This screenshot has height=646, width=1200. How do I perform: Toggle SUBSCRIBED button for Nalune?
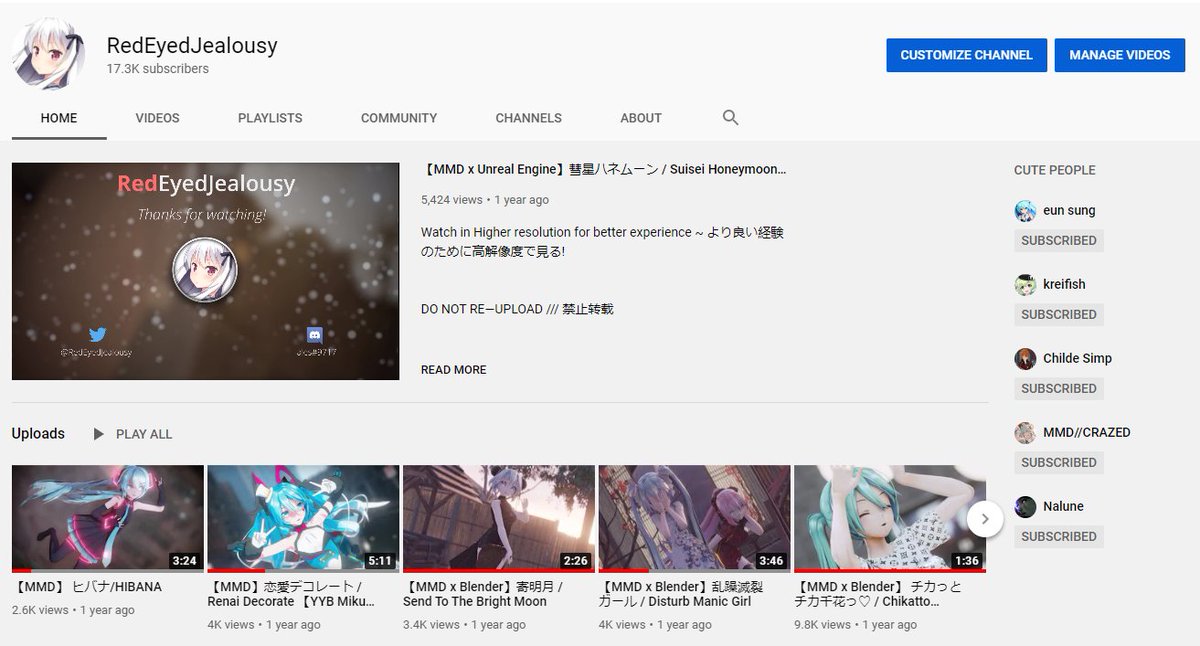[x=1059, y=537]
